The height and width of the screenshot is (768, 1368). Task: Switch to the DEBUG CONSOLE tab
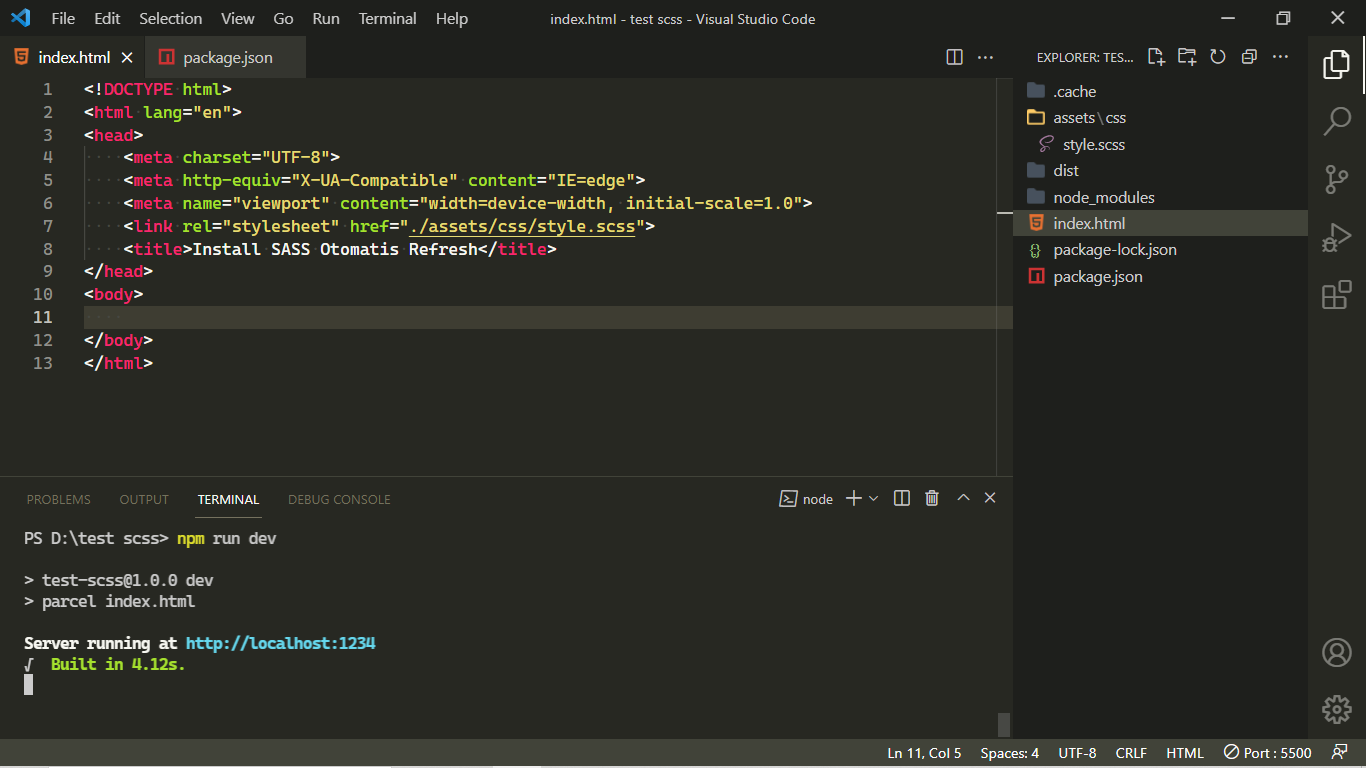(x=339, y=499)
